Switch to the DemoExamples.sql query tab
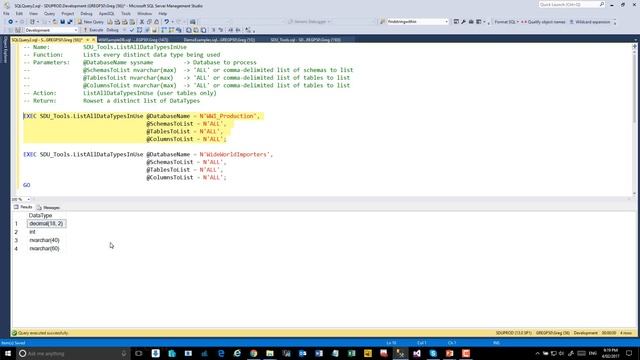This screenshot has width=640, height=360. pos(219,40)
